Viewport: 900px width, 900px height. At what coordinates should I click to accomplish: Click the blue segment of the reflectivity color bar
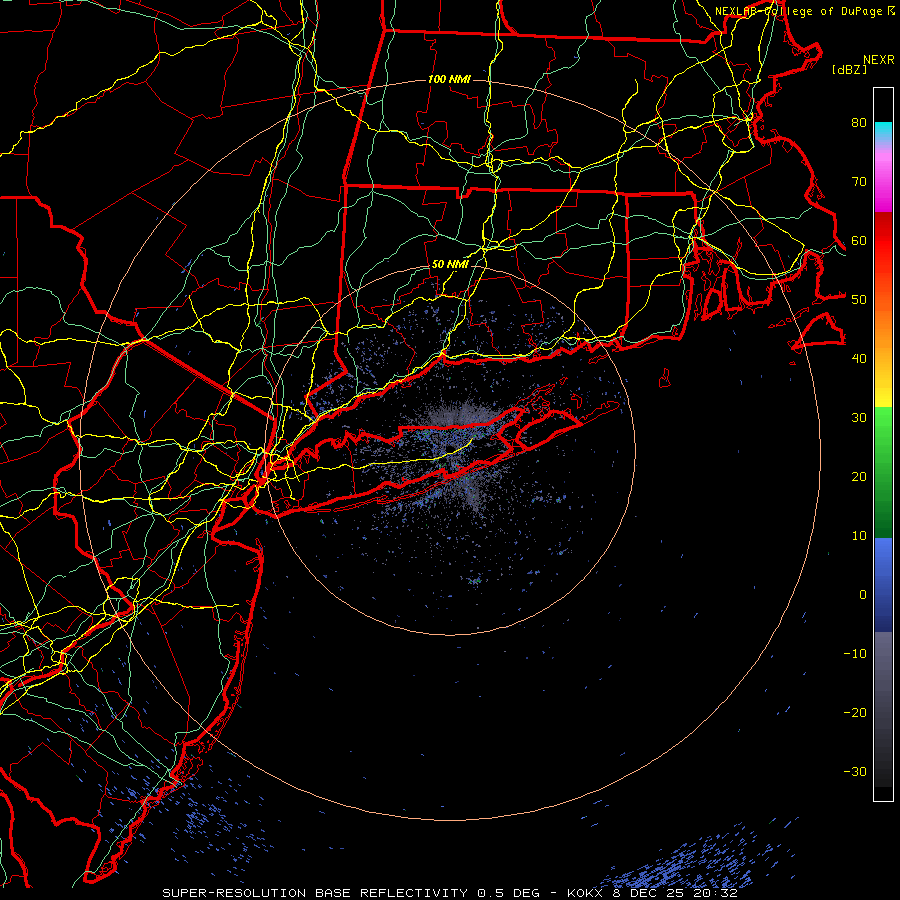tap(883, 584)
